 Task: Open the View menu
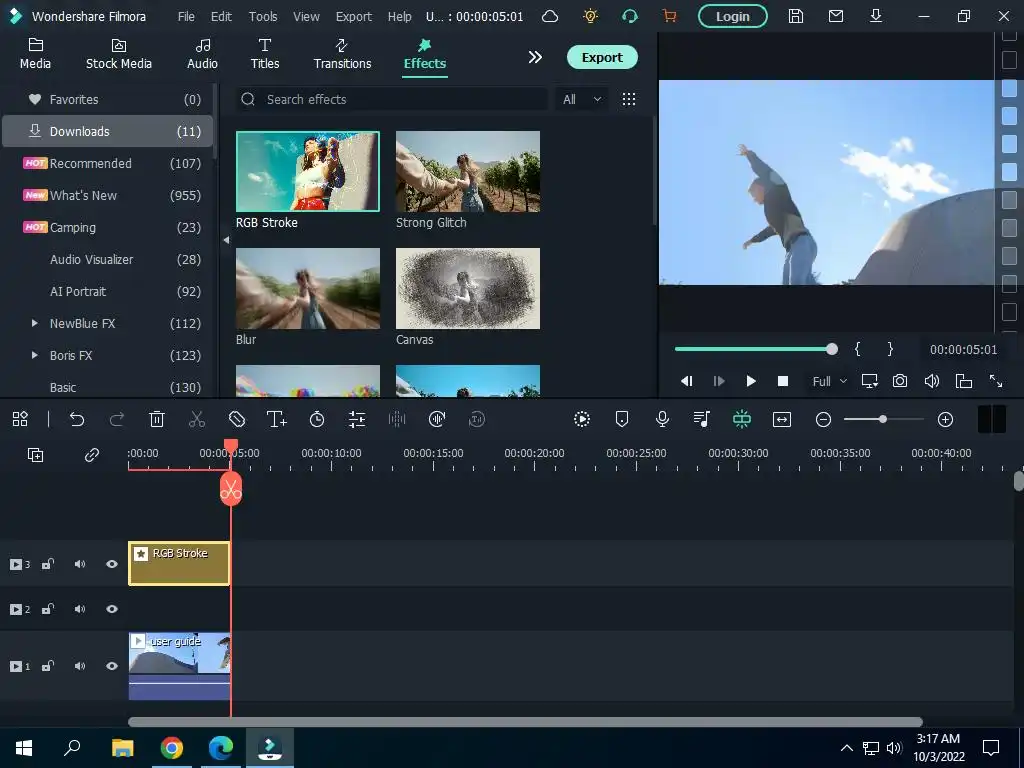[306, 16]
